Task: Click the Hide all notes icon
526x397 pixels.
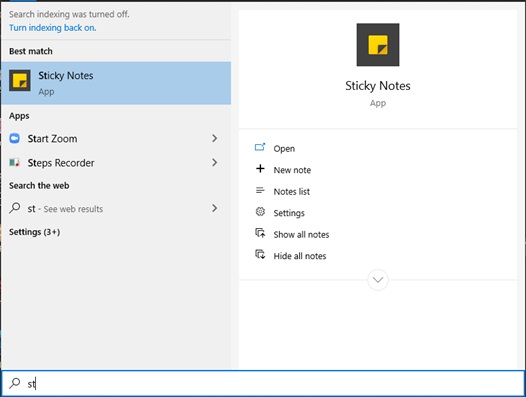Action: point(260,254)
